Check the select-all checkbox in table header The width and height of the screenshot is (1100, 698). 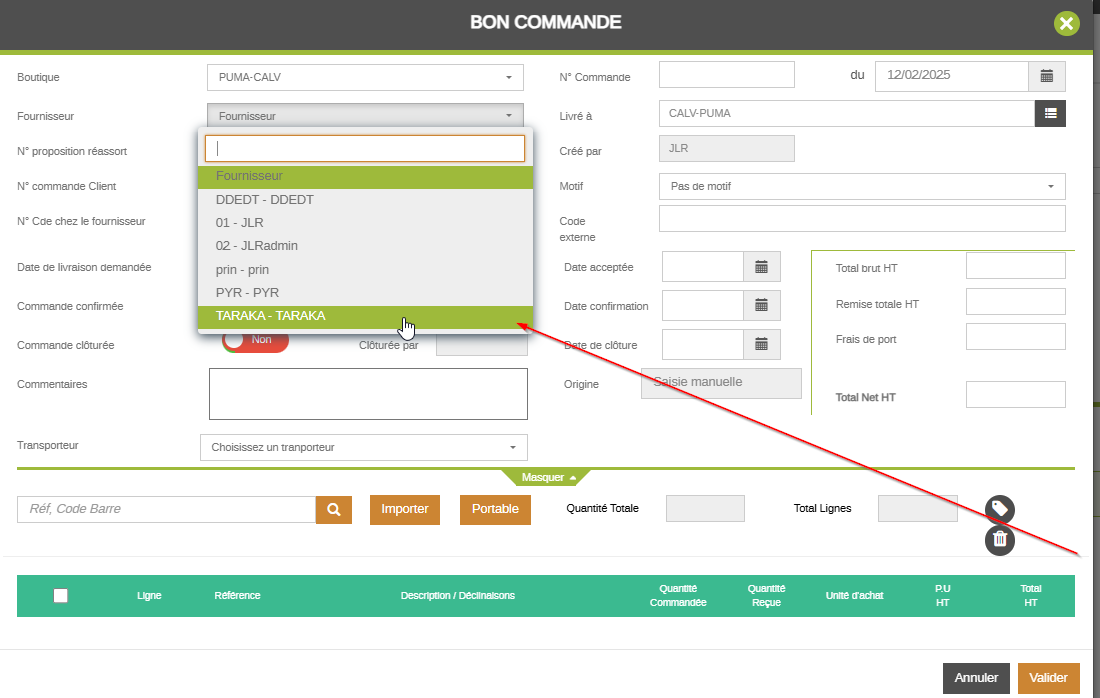click(61, 595)
